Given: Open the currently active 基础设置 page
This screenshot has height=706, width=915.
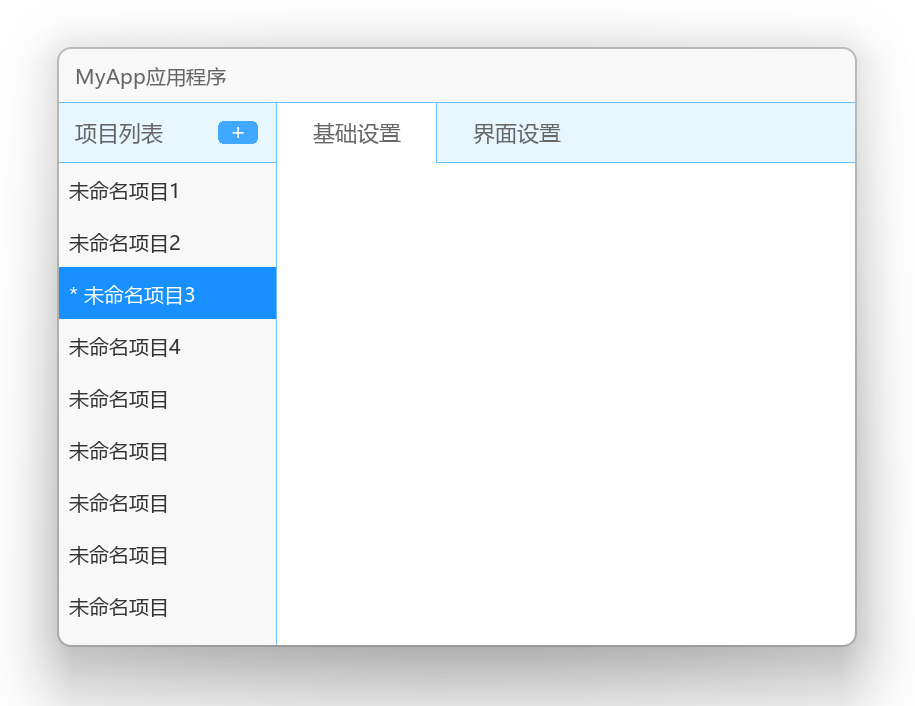Looking at the screenshot, I should [356, 132].
